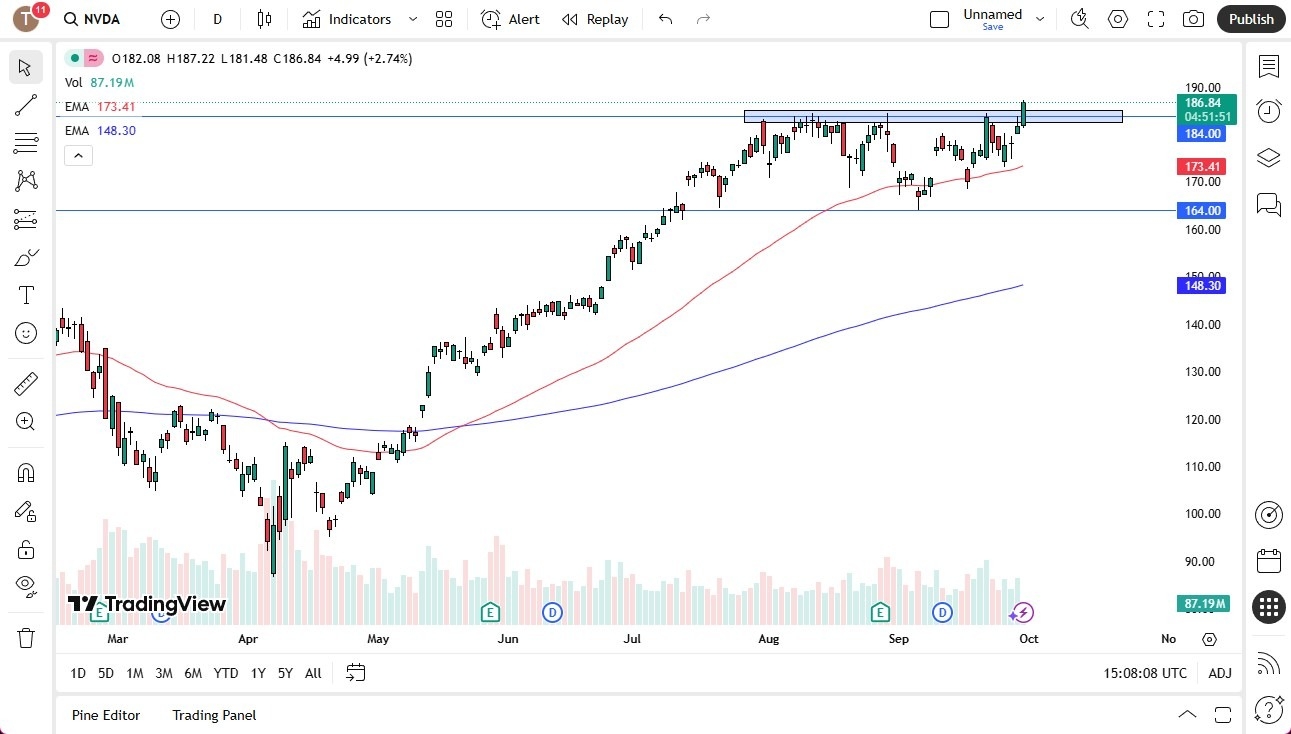Open the Measure ruler tool

(25, 383)
